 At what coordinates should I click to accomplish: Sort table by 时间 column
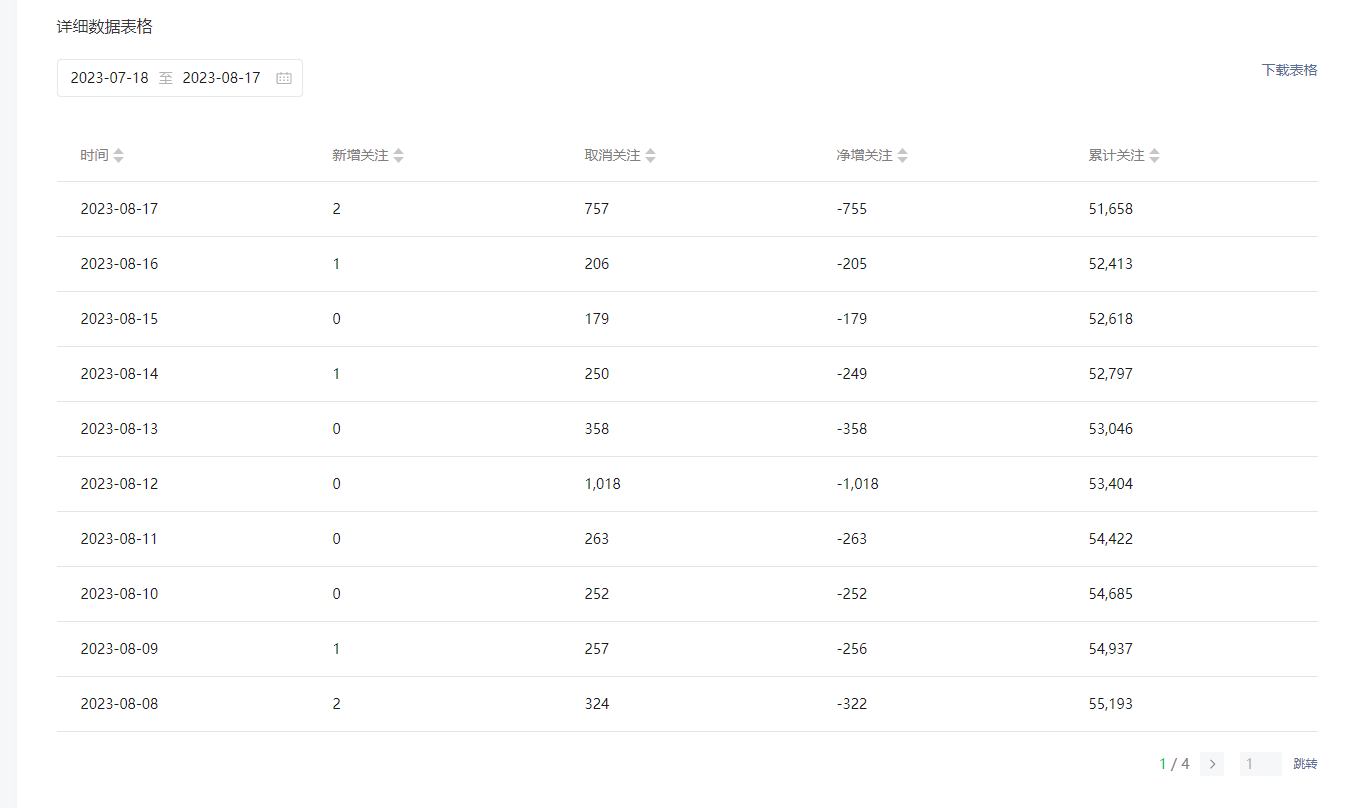pyautogui.click(x=118, y=156)
